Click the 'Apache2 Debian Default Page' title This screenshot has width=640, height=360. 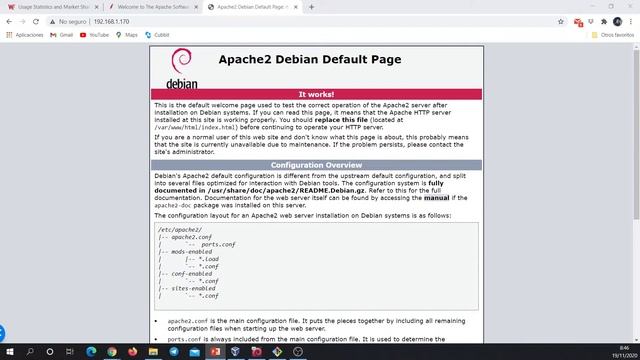(x=310, y=60)
